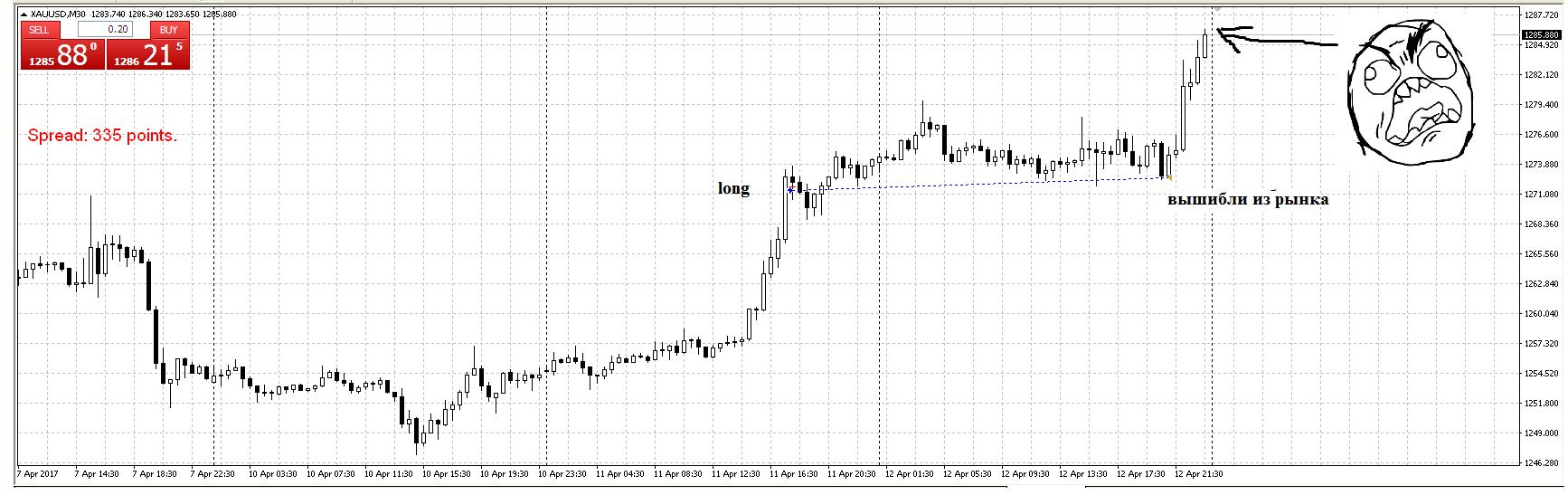The image size is (1568, 495).
Task: Select the XAUUSD,M30 chart title text
Action: tap(58, 14)
